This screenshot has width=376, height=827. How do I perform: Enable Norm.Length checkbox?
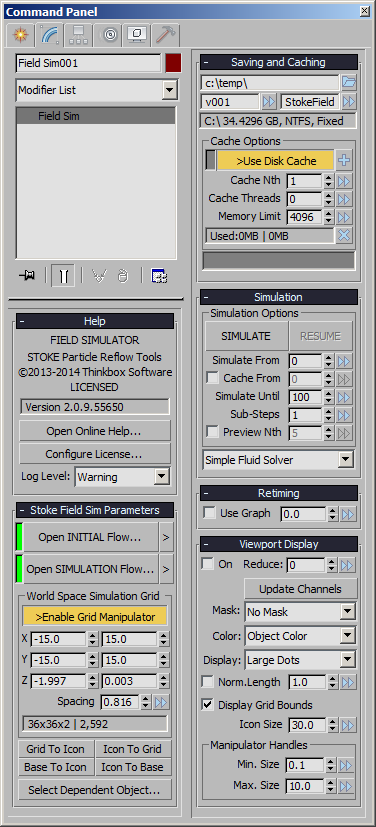coord(208,682)
